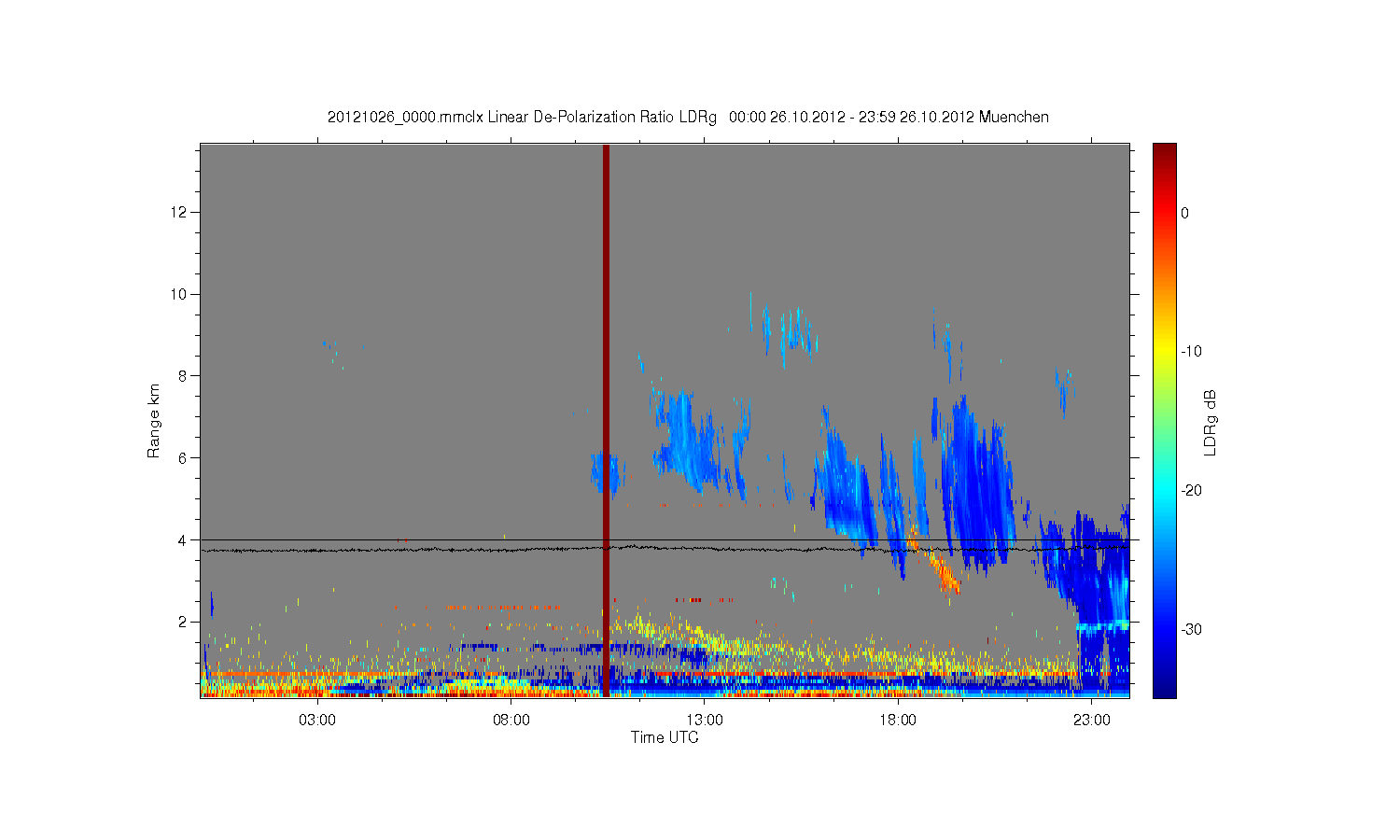
Task: Click the 'Range km' axis label
Action: point(154,421)
